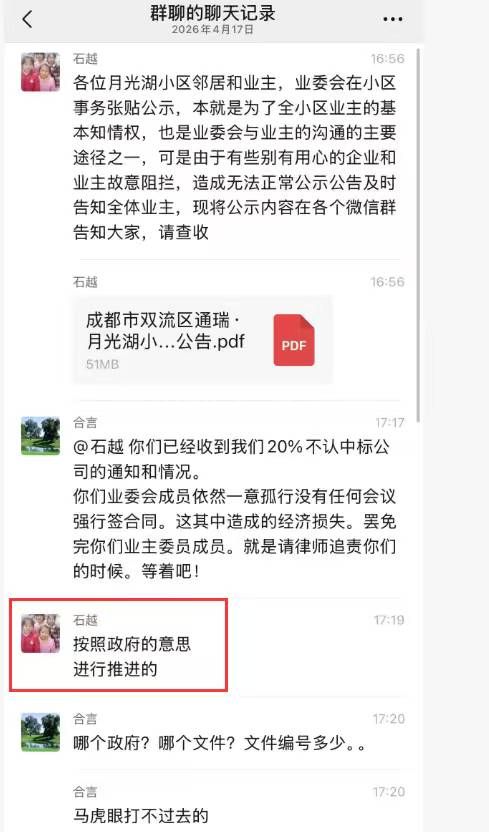The height and width of the screenshot is (832, 489).
Task: Tap the 17:19 timestamp beside 石越's reply
Action: coord(389,620)
